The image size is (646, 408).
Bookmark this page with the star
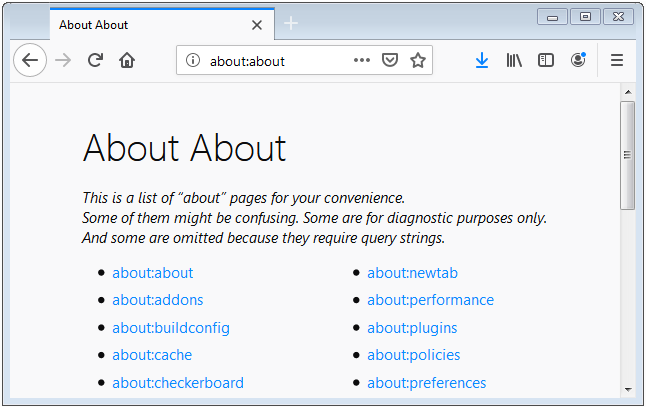pos(418,60)
